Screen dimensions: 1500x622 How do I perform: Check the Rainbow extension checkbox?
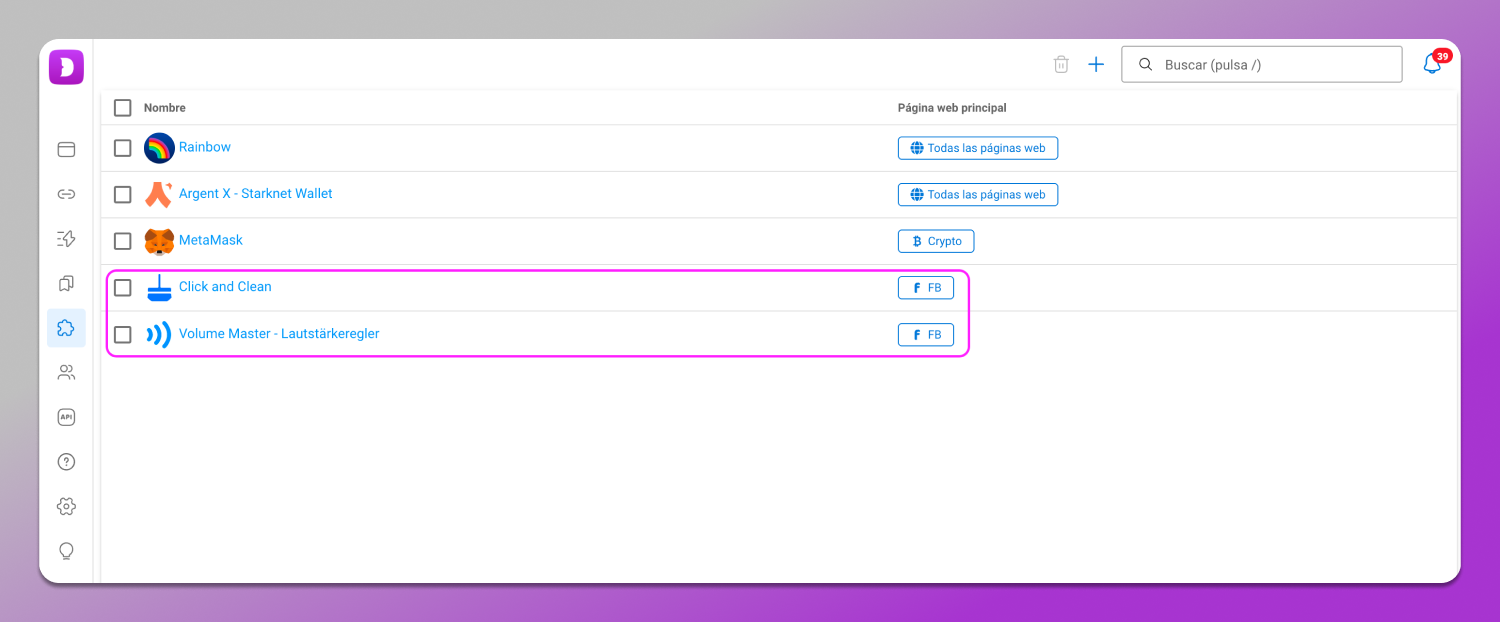tap(122, 148)
